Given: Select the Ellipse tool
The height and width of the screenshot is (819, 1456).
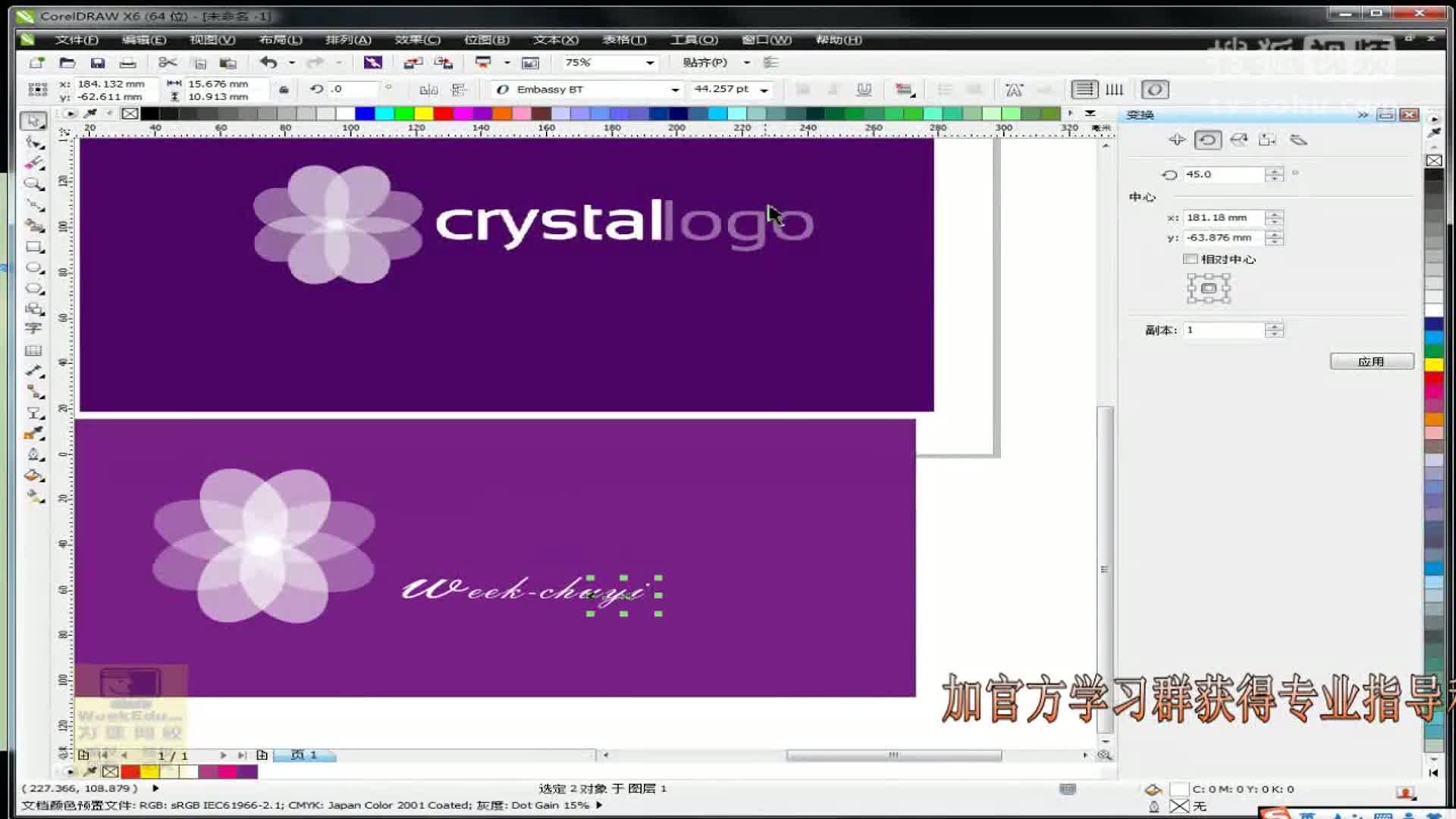Looking at the screenshot, I should 34,267.
